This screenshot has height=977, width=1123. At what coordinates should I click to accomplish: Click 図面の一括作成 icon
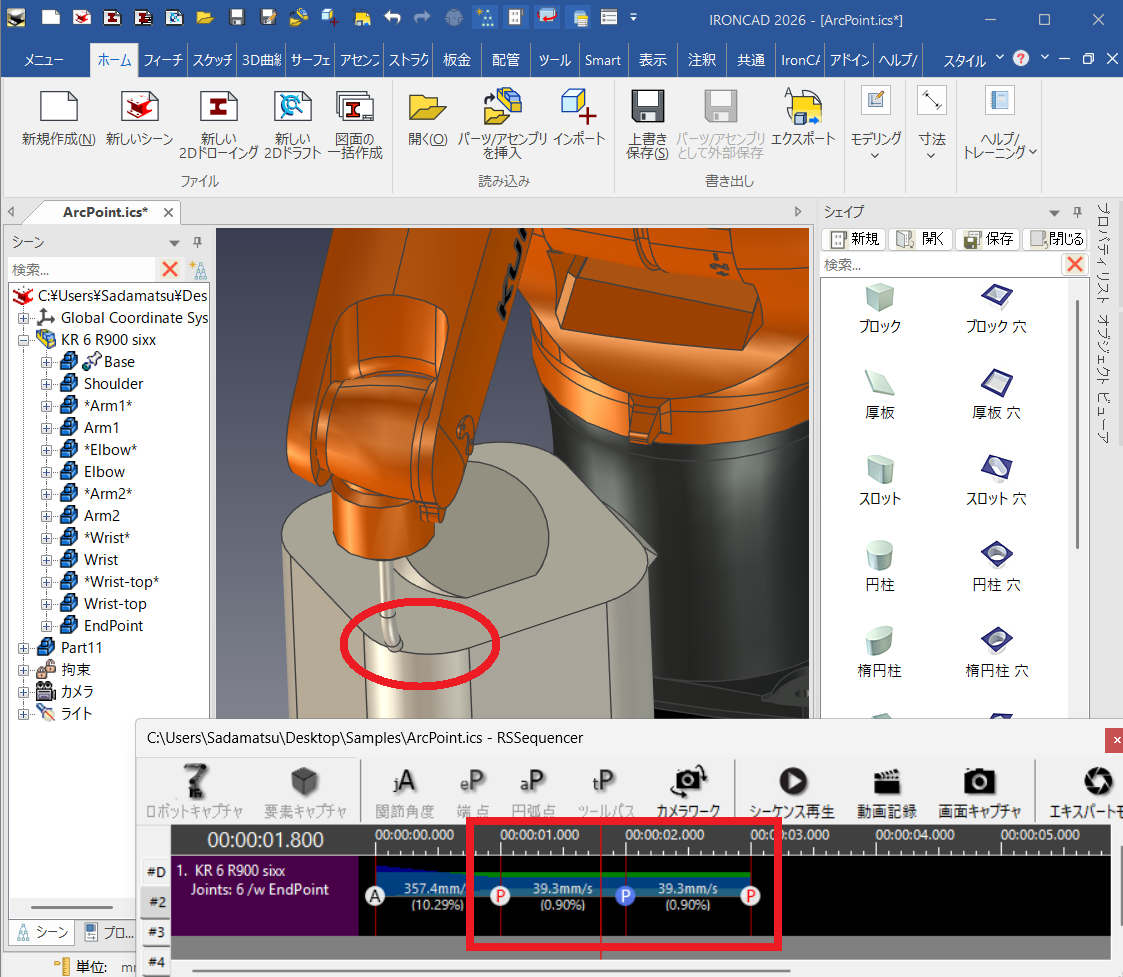(x=355, y=107)
